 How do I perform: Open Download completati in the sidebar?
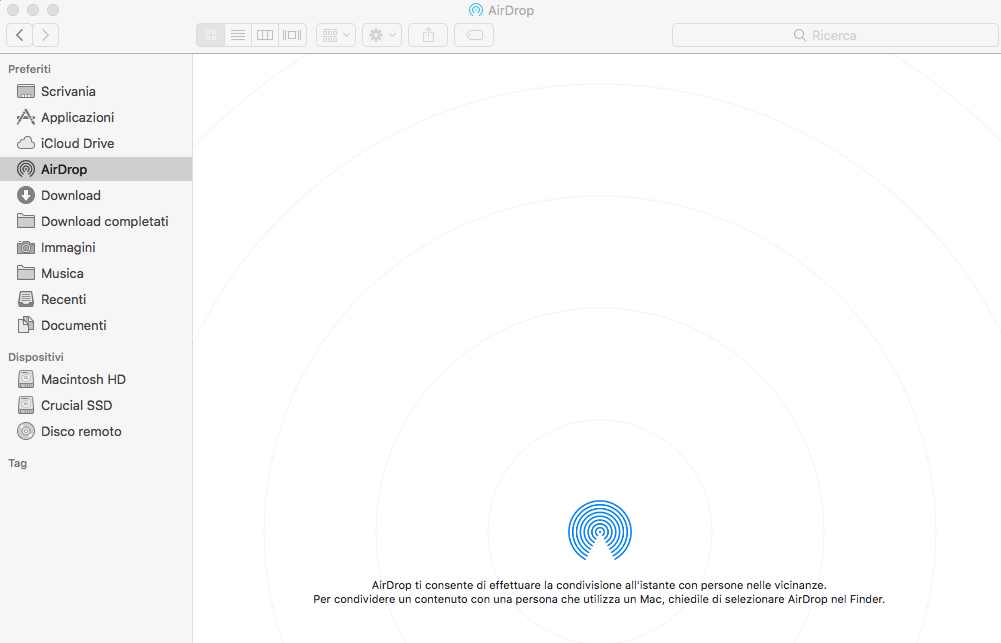pos(105,222)
